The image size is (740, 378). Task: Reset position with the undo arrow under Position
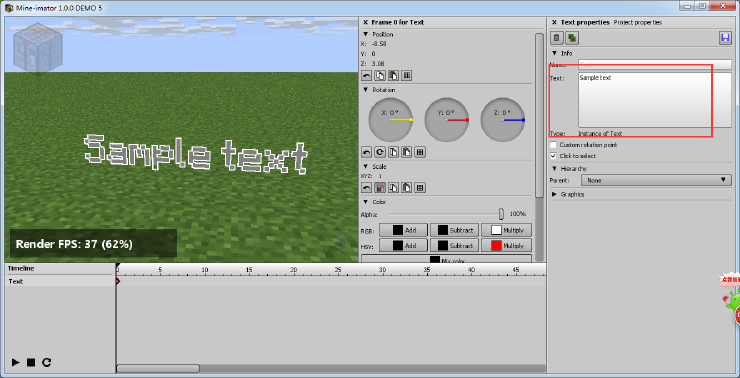[x=366, y=76]
